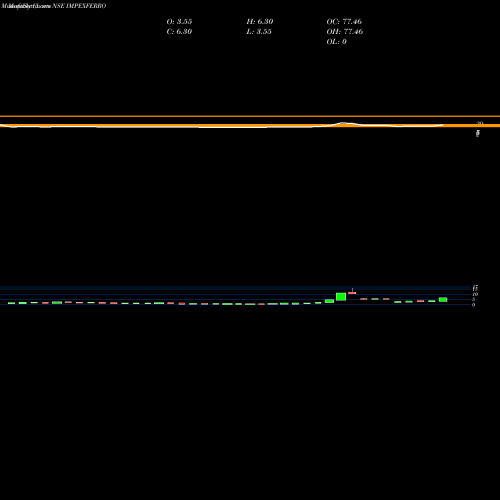Screen dimensions: 500x500
Task: Click the white moving average line bump
Action: 343,123
